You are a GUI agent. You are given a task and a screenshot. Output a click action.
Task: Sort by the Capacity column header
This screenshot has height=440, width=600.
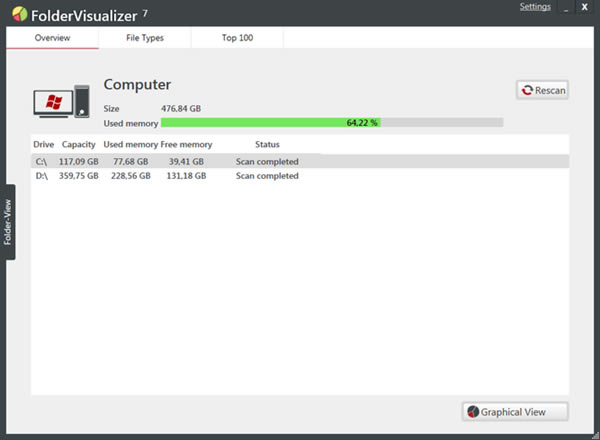[x=79, y=145]
